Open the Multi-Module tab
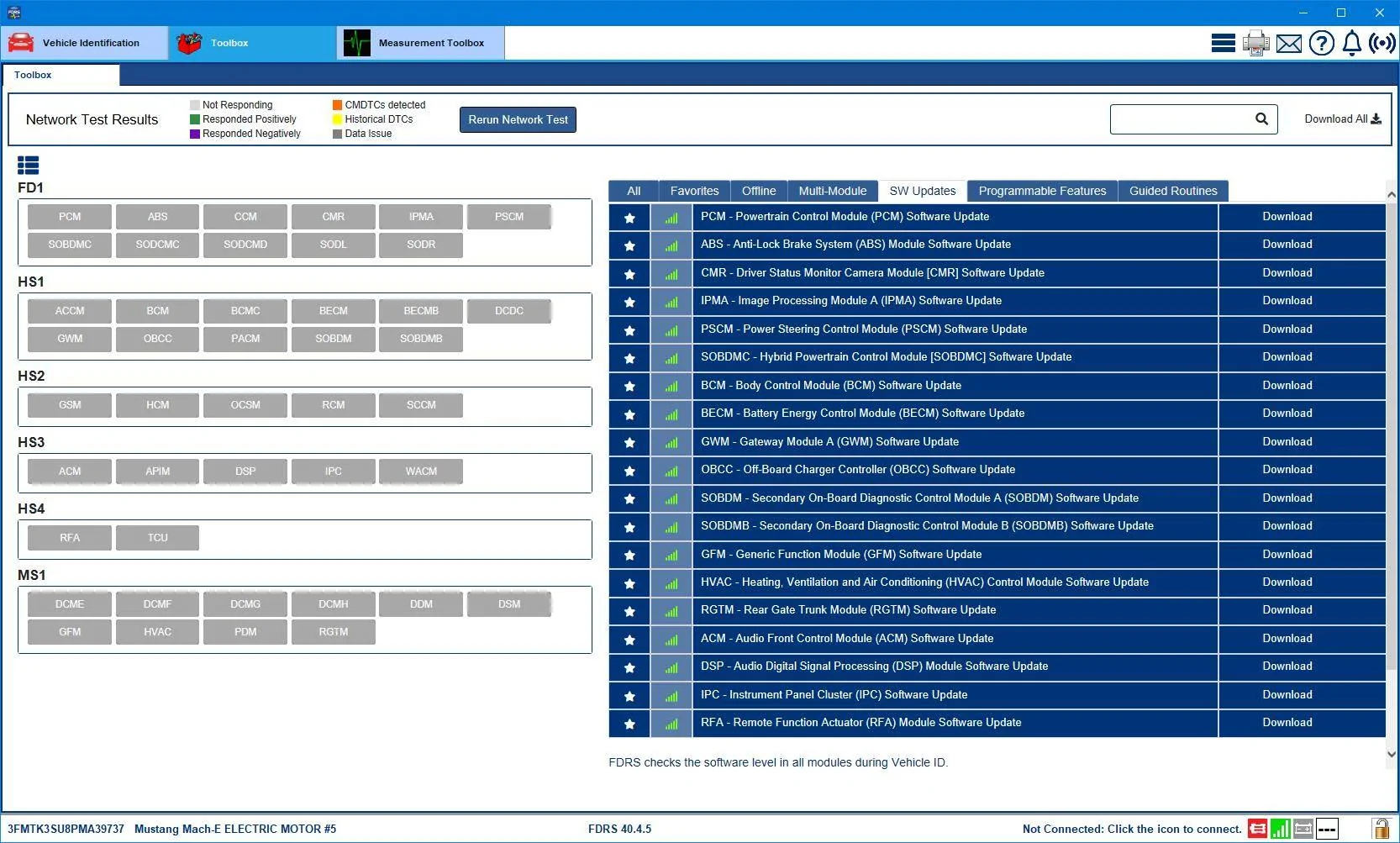 (x=833, y=191)
